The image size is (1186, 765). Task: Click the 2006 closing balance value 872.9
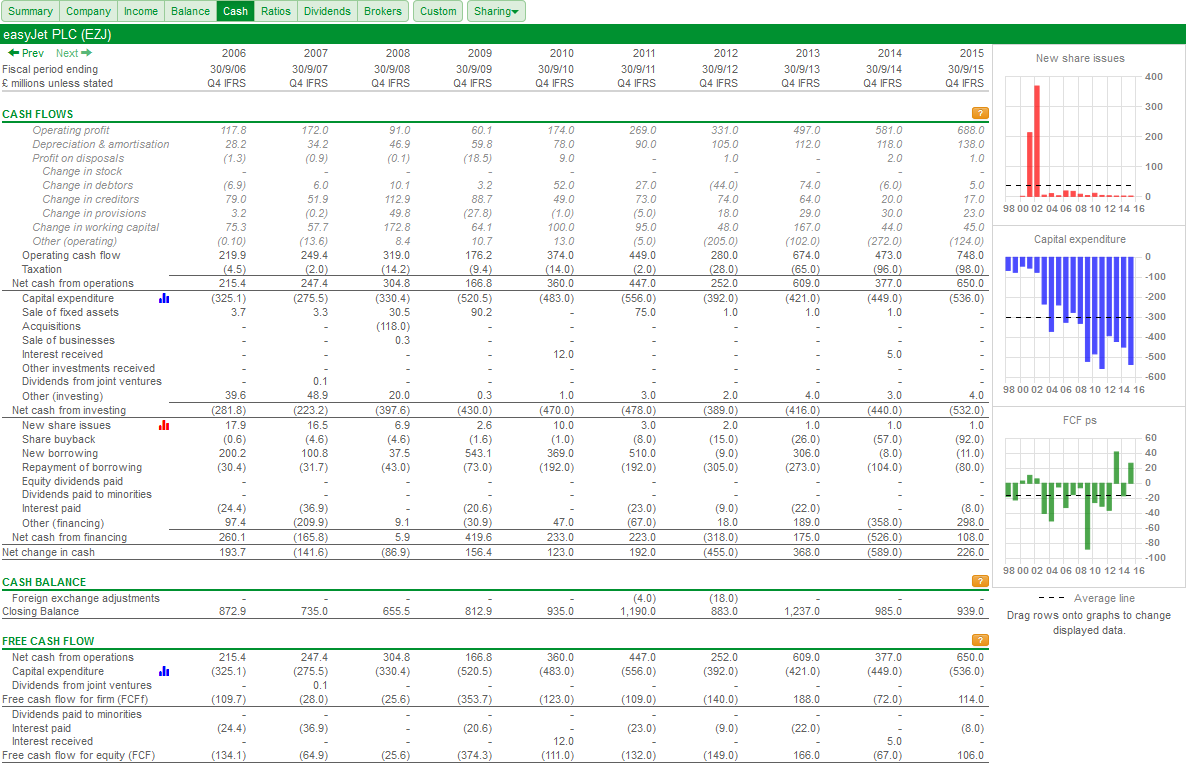click(232, 611)
